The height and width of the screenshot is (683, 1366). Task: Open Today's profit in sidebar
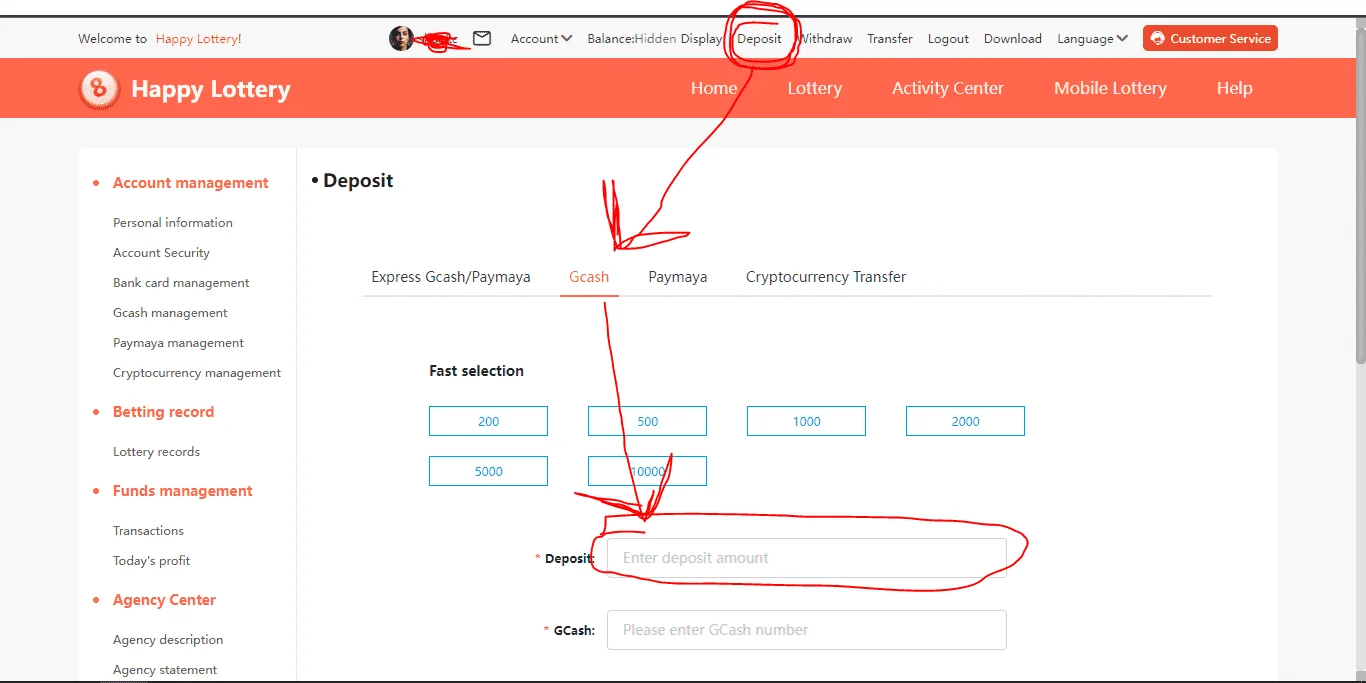click(151, 561)
